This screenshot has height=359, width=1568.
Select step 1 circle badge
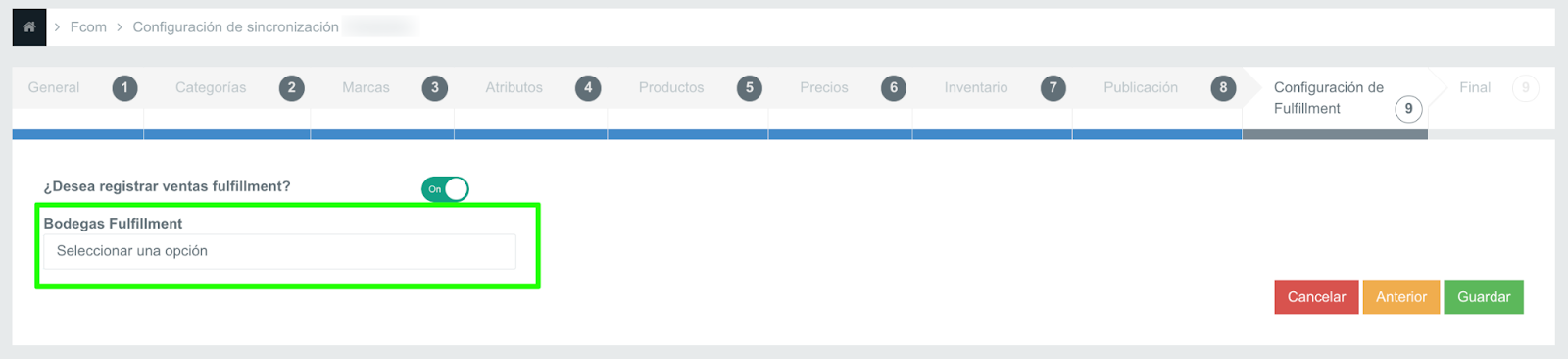pos(124,88)
